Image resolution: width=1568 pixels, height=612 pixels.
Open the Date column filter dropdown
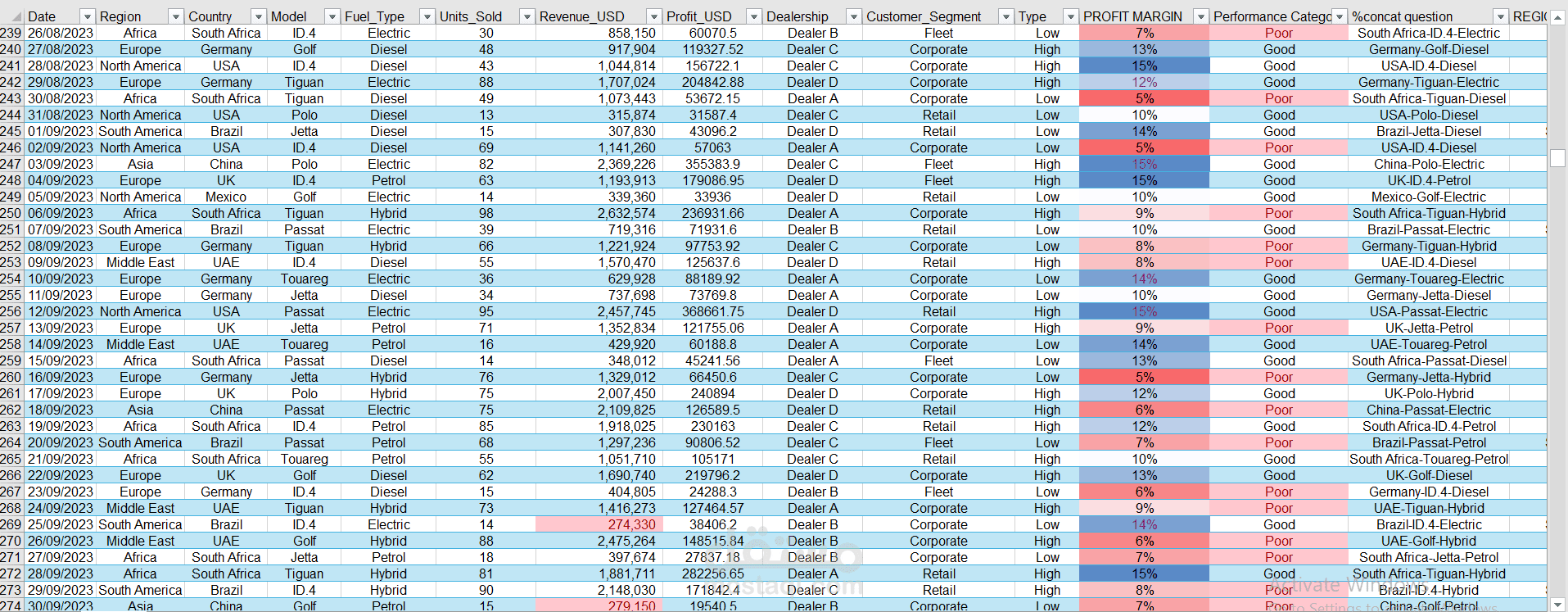pyautogui.click(x=88, y=16)
